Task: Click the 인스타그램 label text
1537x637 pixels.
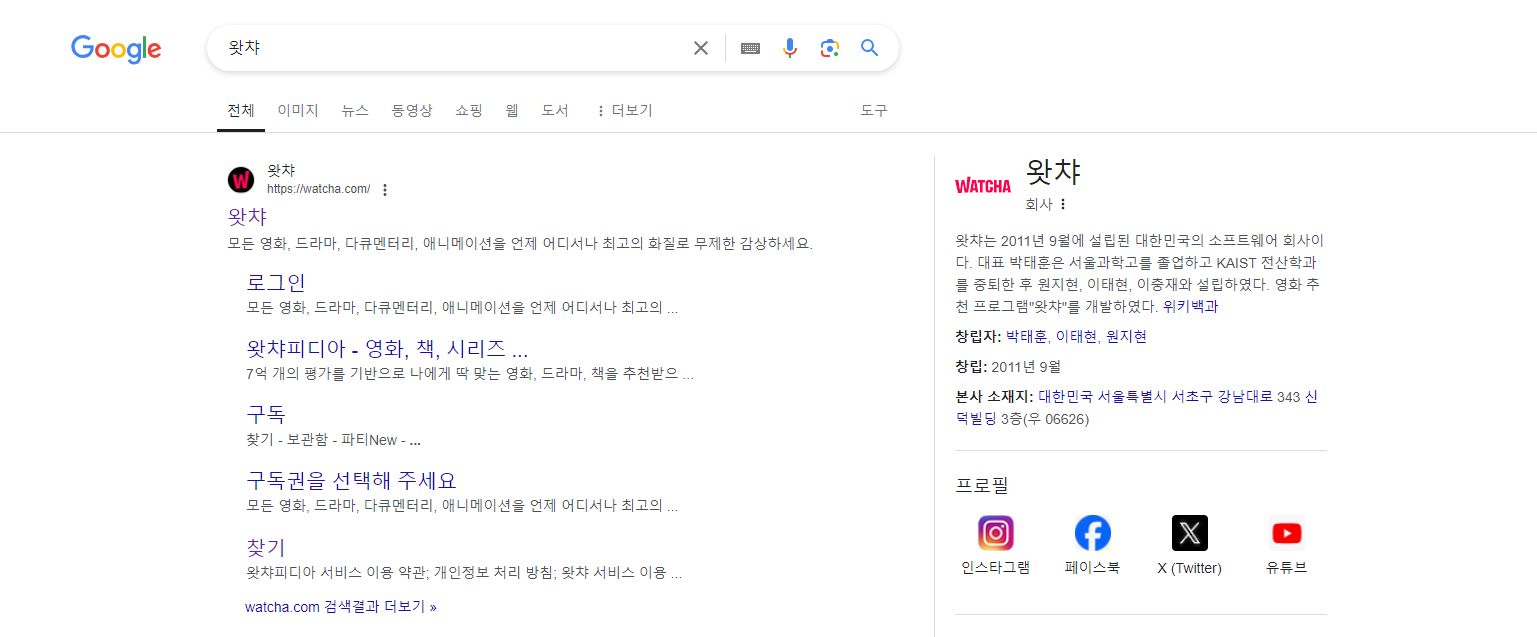Action: (996, 568)
